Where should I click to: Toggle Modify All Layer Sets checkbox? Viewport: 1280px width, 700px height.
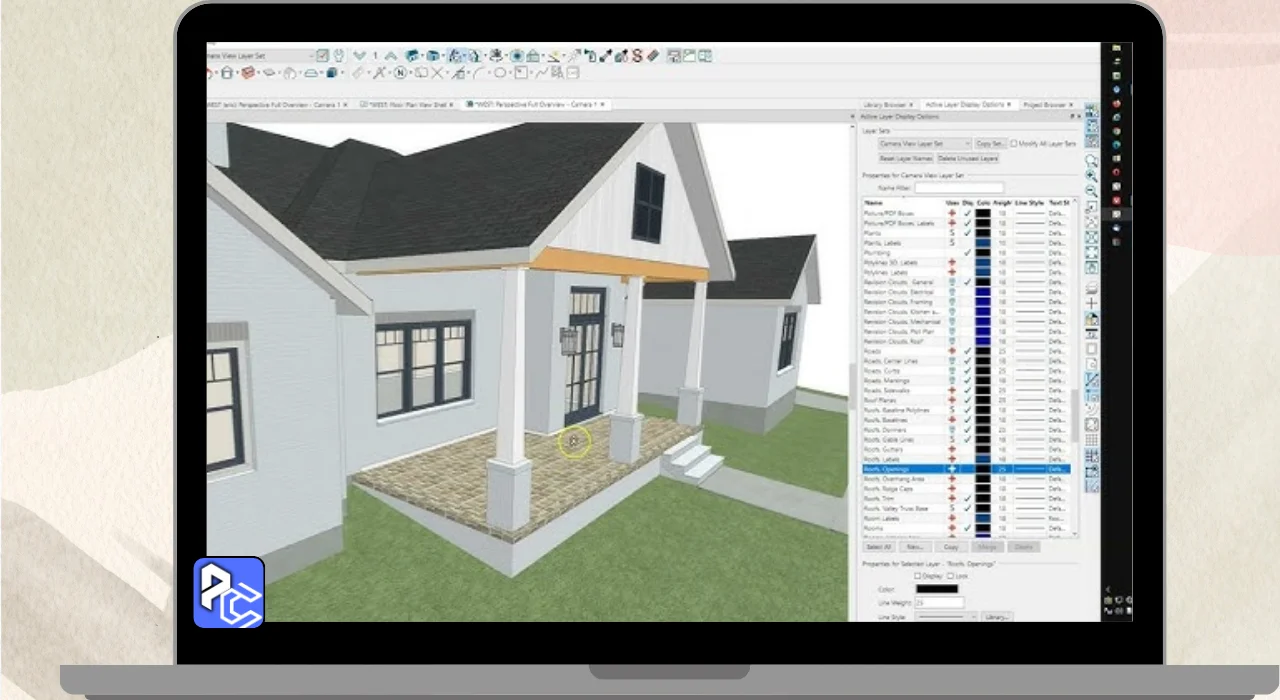tap(1014, 143)
